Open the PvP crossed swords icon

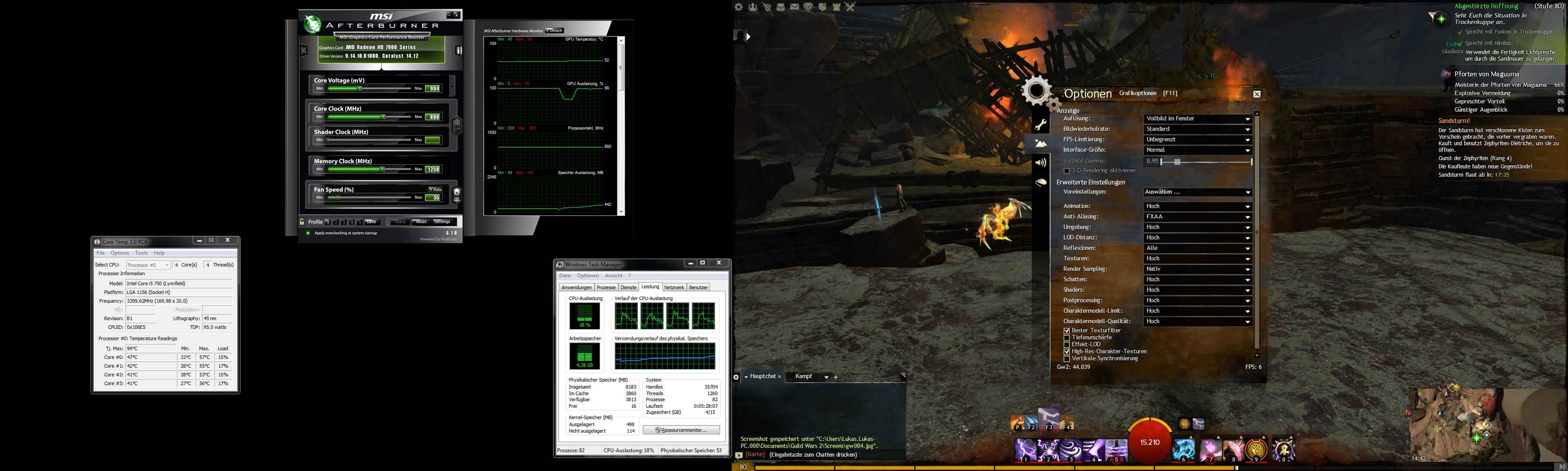[x=850, y=7]
